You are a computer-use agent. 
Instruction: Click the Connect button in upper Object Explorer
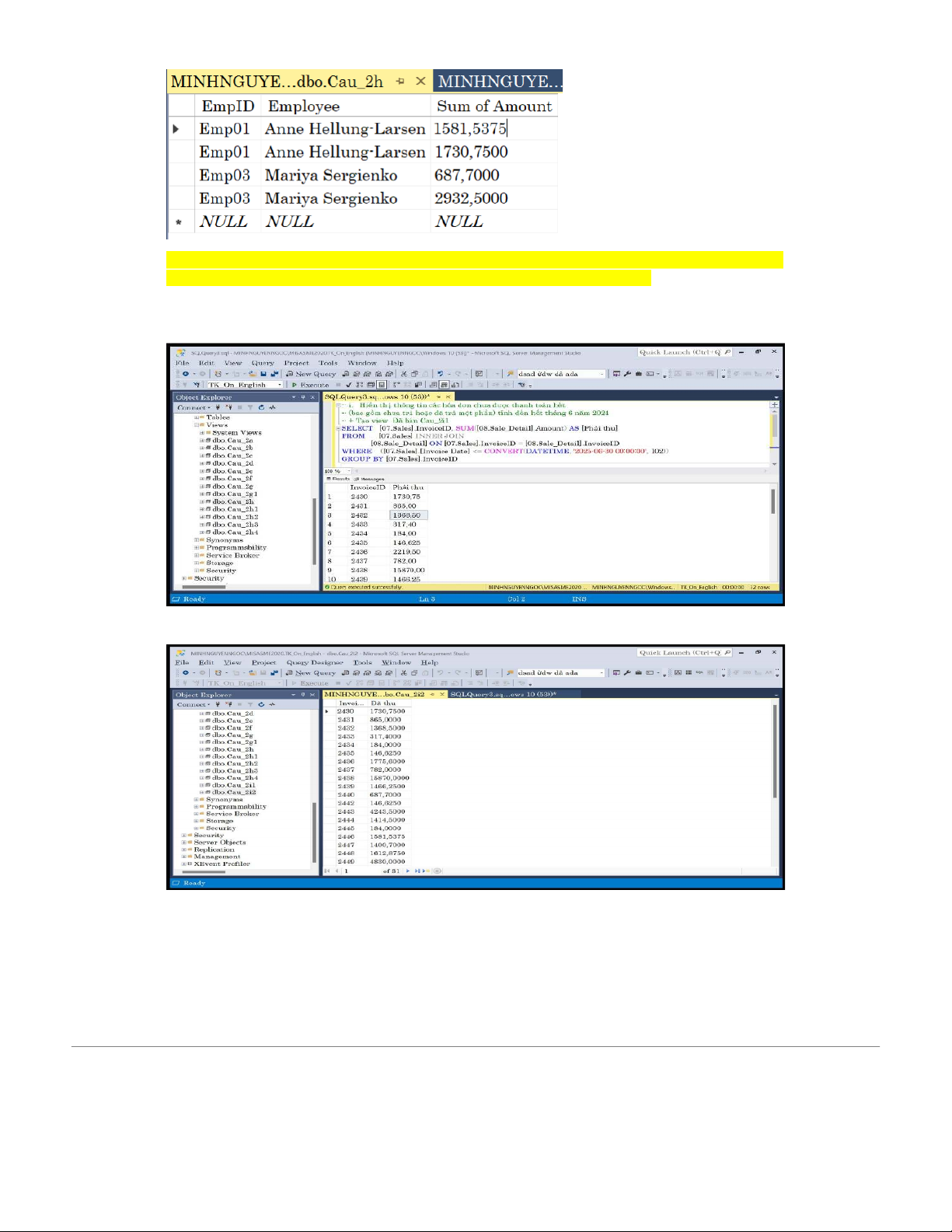click(x=192, y=407)
